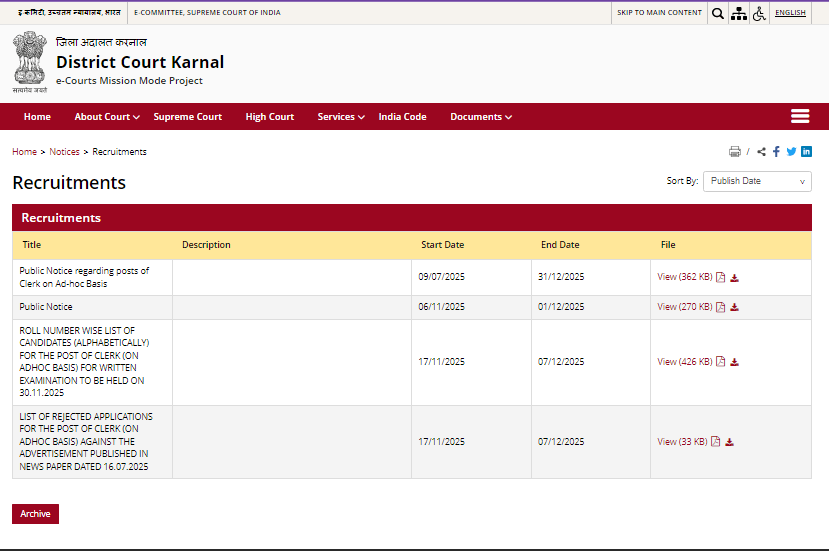
Task: View the 33 KB file
Action: coord(682,442)
